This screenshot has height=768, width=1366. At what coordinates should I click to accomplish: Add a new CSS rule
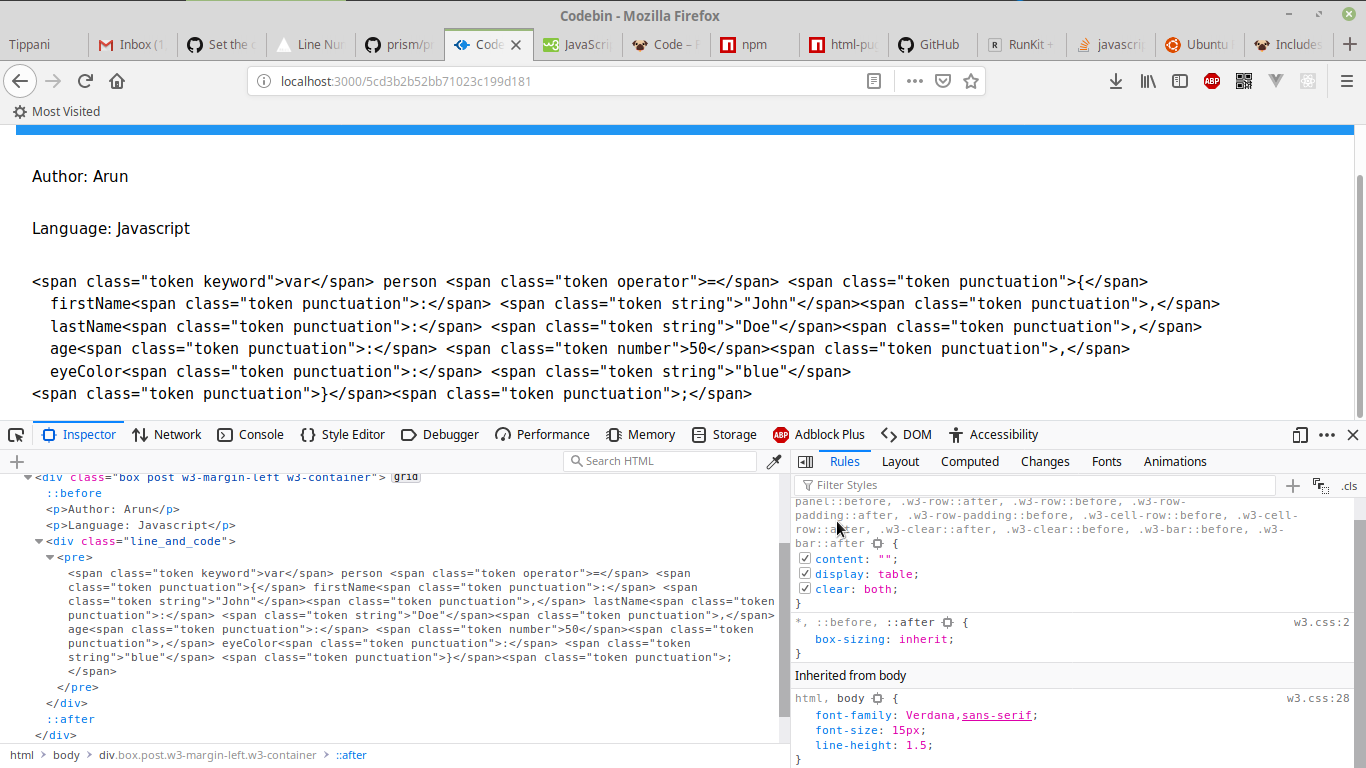click(x=1292, y=485)
